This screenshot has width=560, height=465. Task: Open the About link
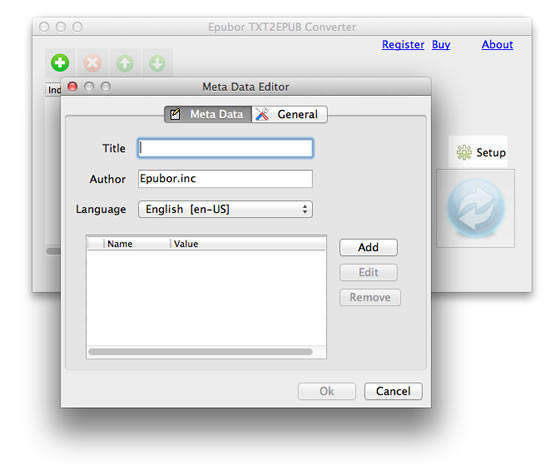coord(497,45)
